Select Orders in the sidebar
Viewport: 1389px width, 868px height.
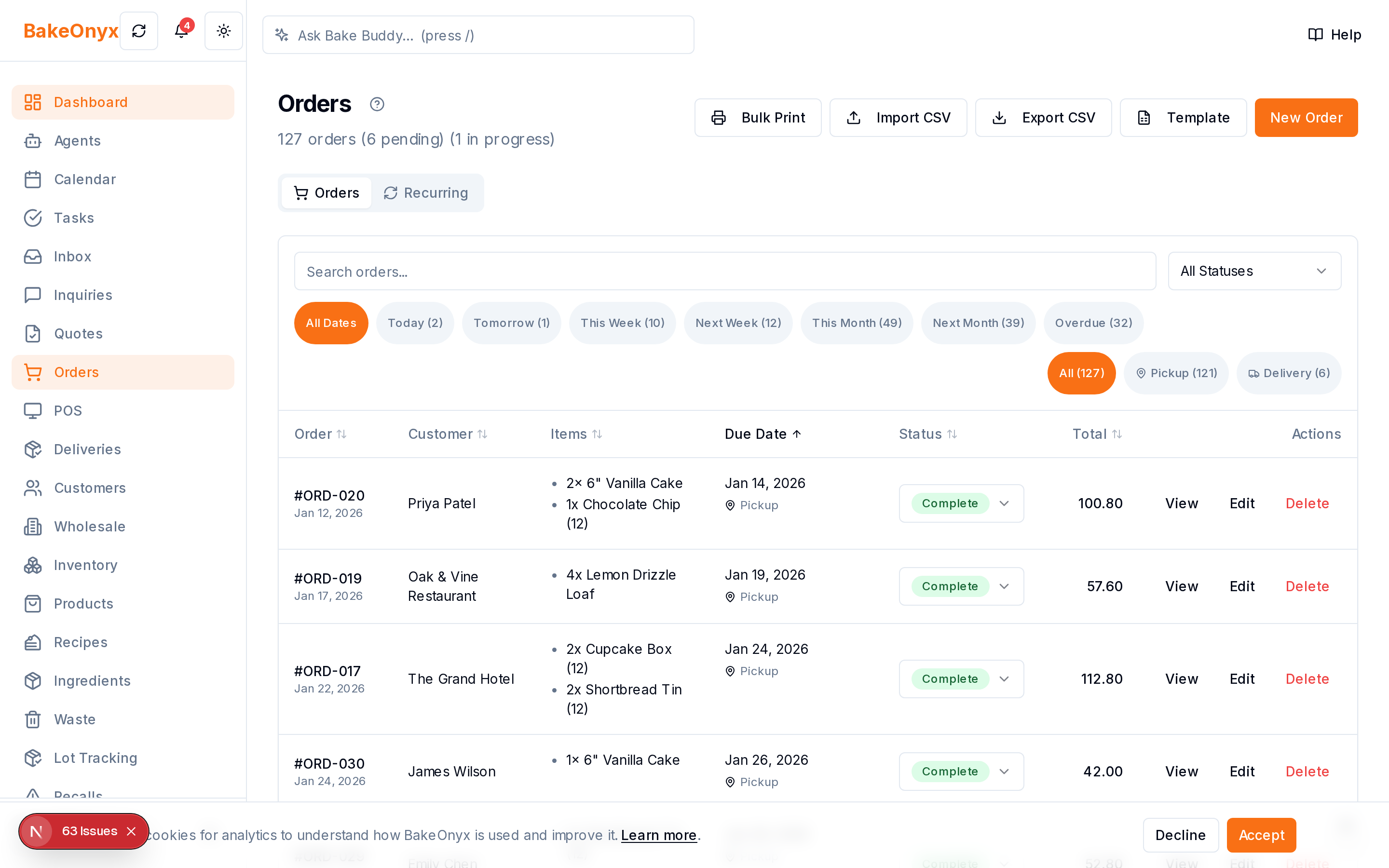123,372
